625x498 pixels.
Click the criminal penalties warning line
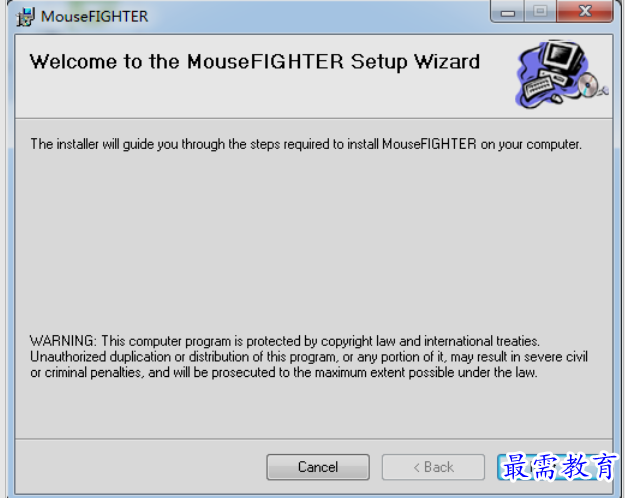click(284, 372)
